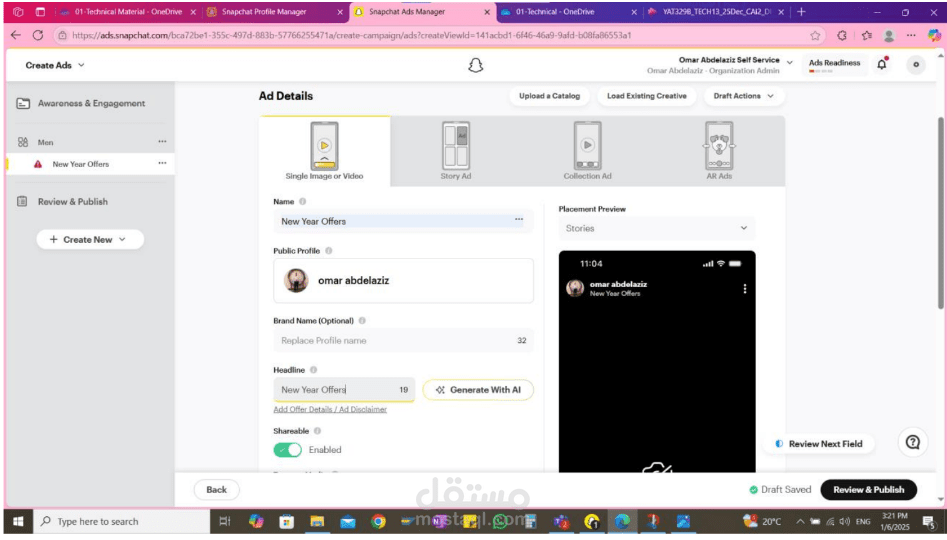Open the three-dot menu for Men ad set

(x=162, y=141)
